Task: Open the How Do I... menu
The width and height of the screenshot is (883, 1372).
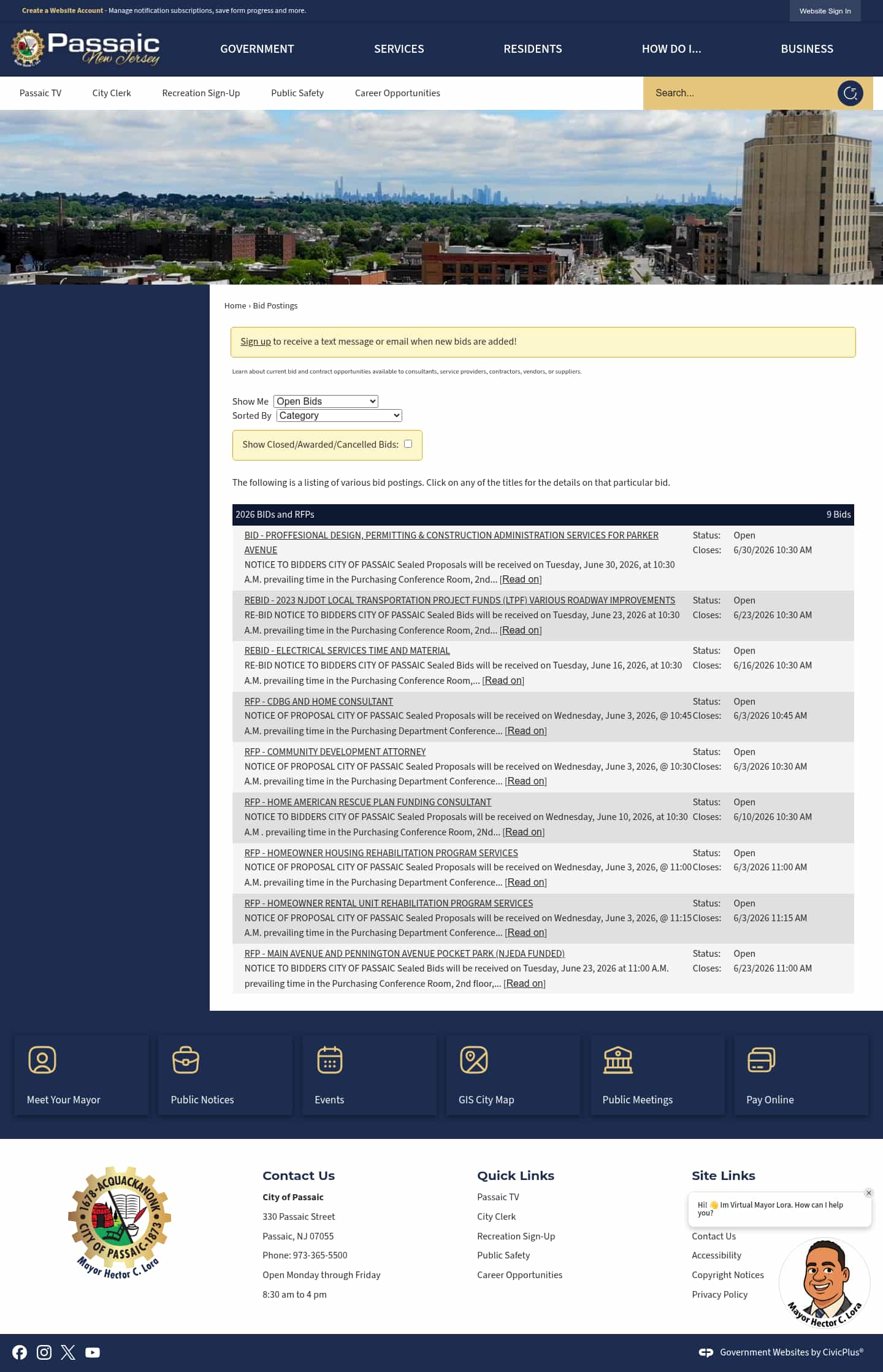Action: (x=671, y=49)
